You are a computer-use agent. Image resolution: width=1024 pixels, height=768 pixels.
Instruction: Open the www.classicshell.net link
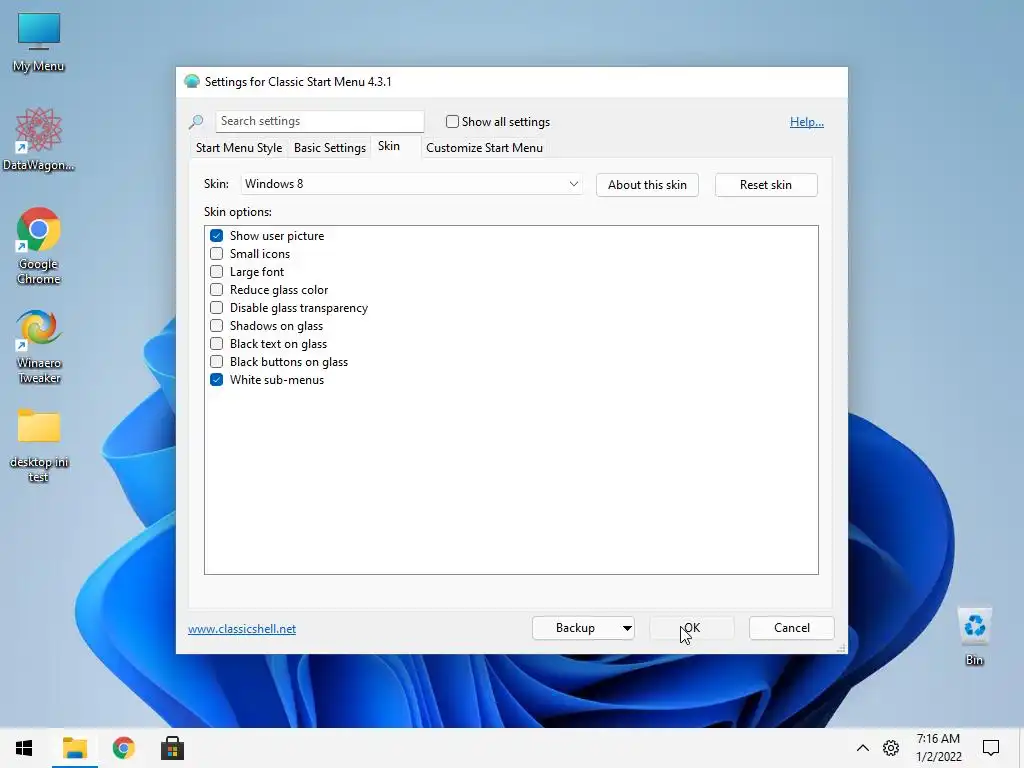[x=242, y=629]
